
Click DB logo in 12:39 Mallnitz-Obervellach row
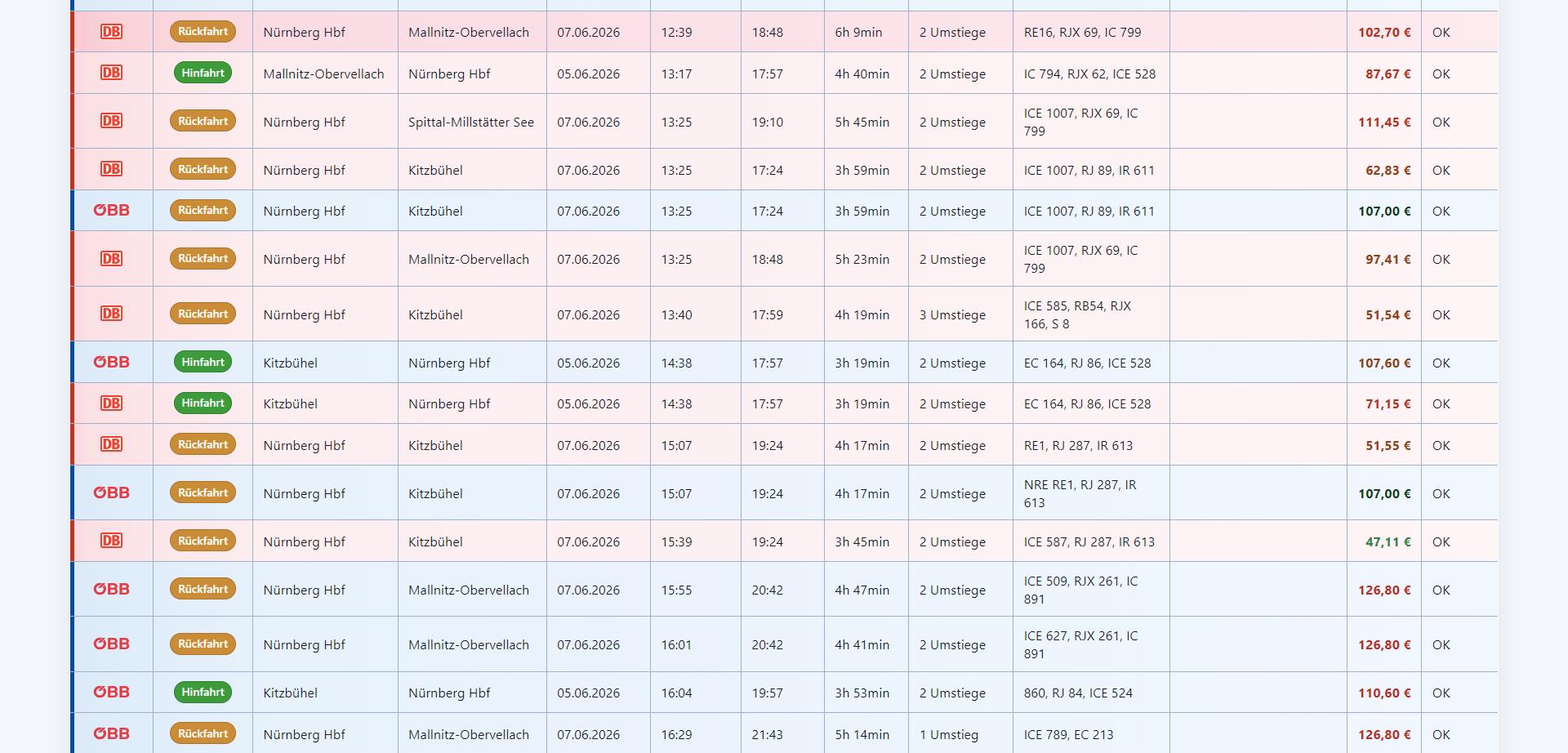[111, 32]
